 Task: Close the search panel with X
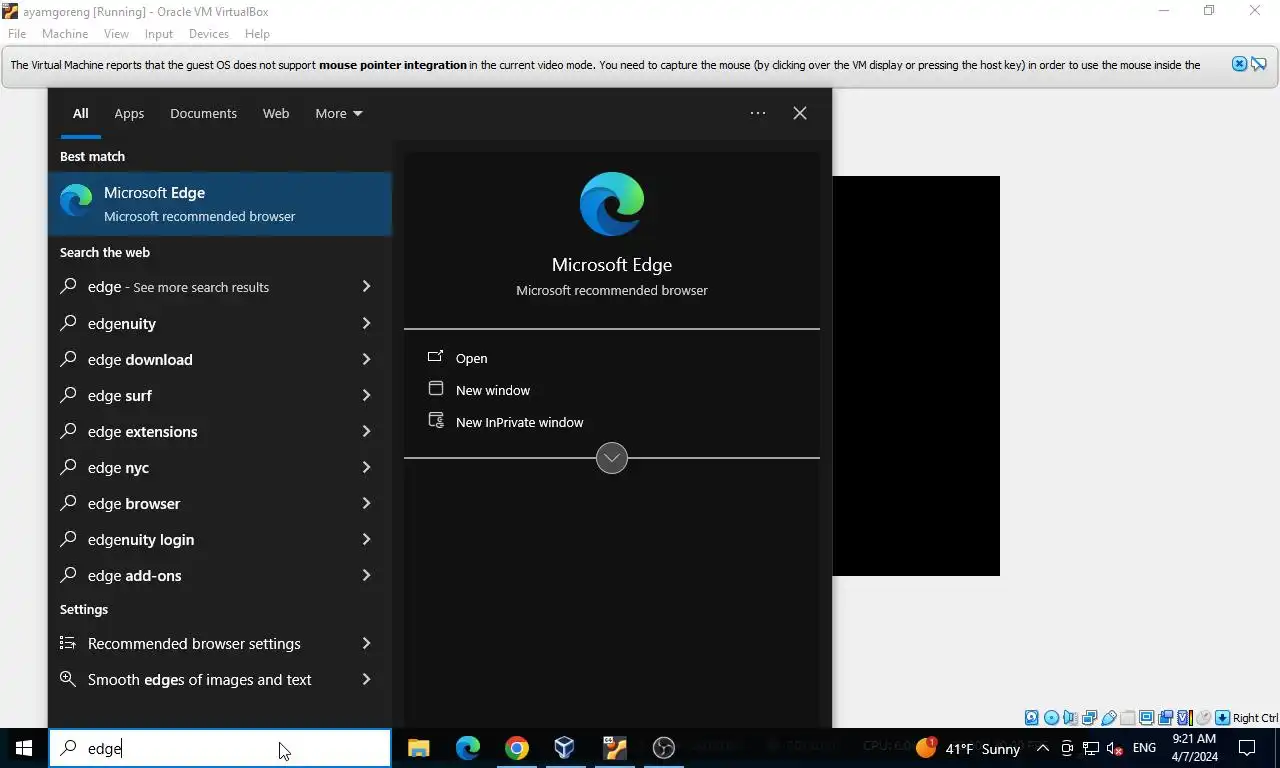coord(800,113)
